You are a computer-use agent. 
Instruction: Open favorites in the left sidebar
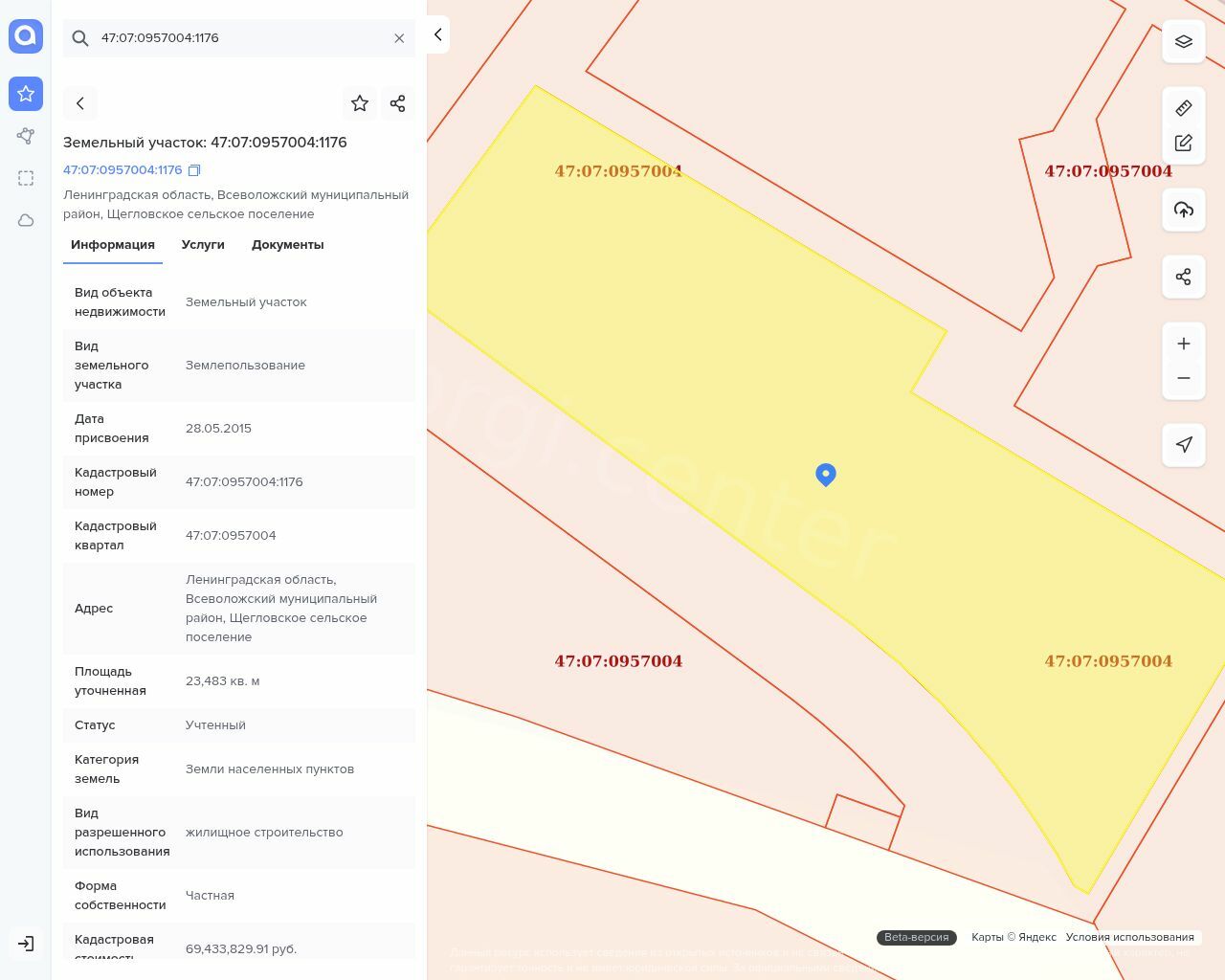click(26, 94)
